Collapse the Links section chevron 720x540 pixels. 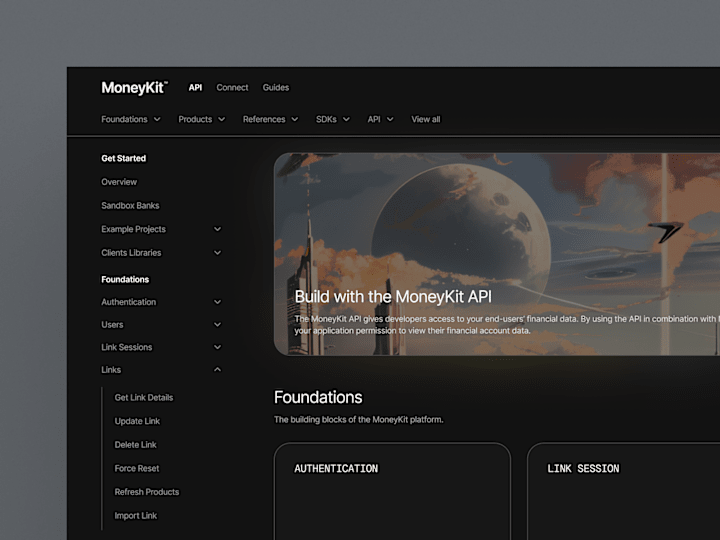point(218,369)
